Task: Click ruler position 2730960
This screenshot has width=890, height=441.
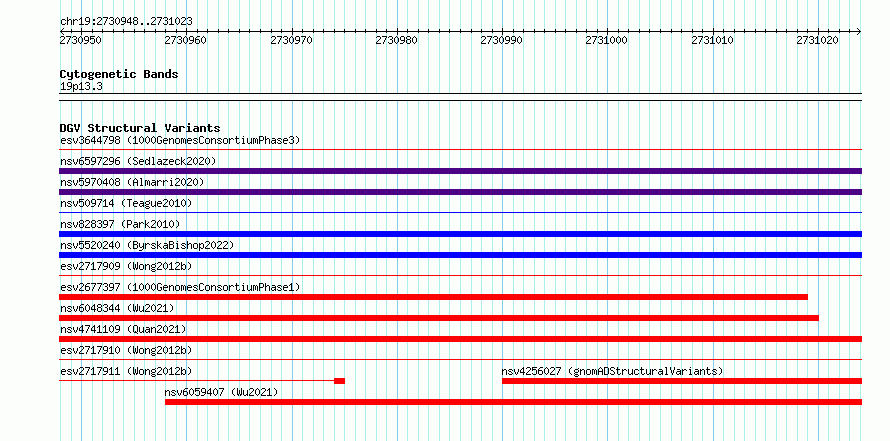Action: coord(186,40)
